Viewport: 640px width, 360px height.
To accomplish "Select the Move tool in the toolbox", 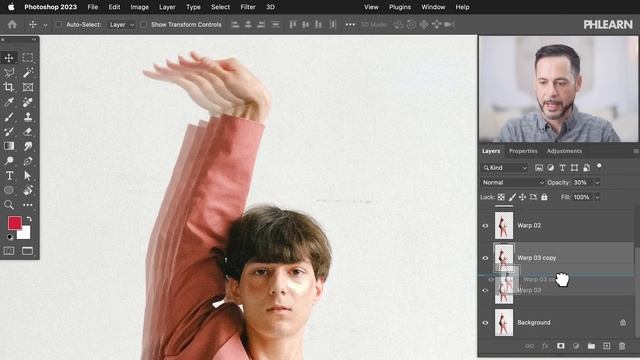I will (x=9, y=58).
